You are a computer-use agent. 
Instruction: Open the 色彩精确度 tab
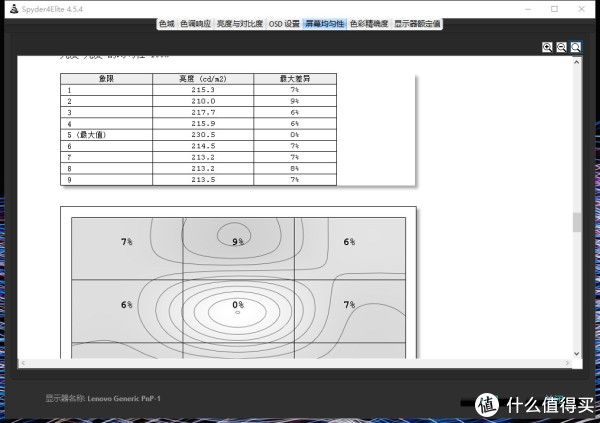pos(368,23)
